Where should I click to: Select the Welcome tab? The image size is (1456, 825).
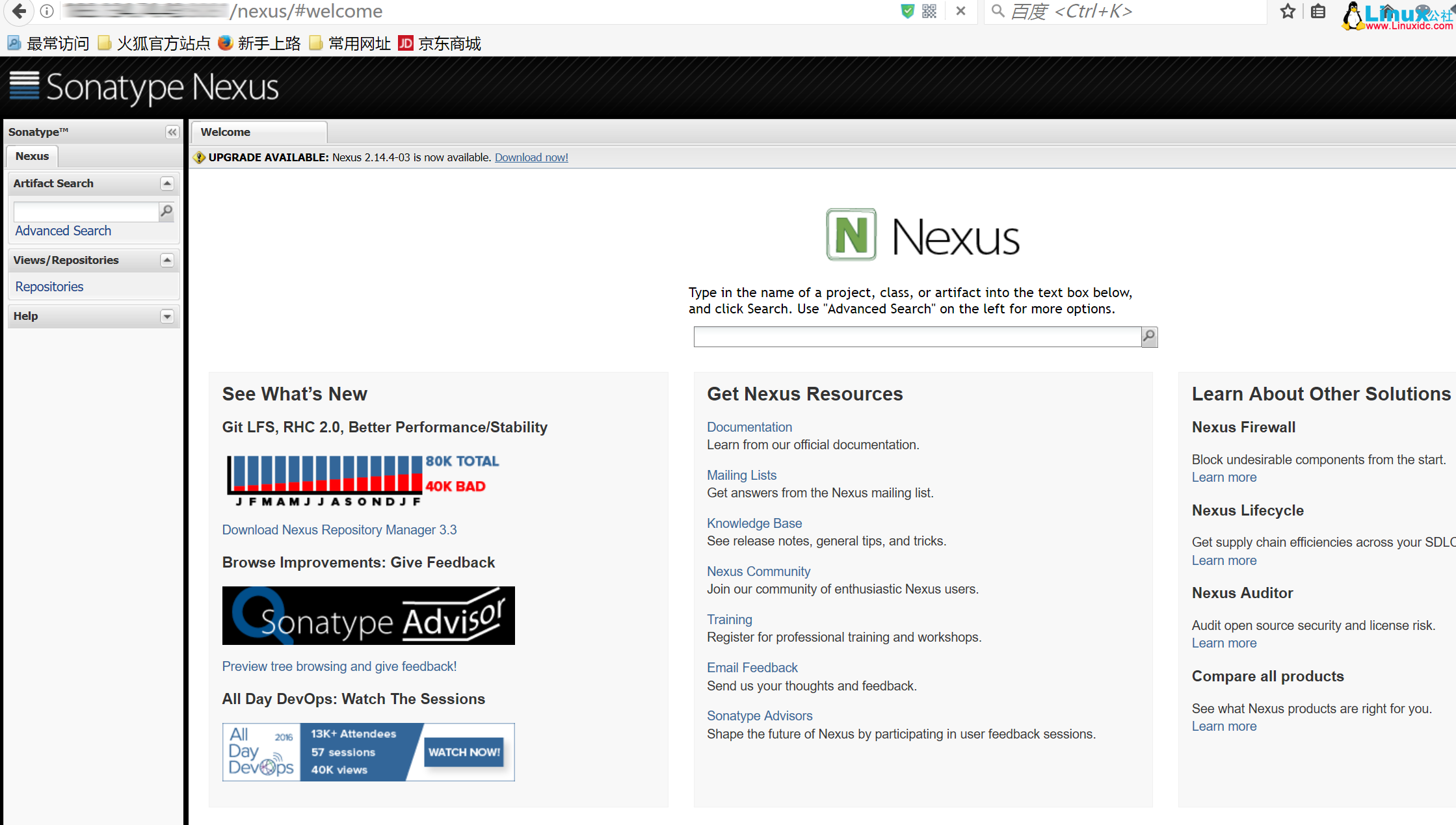click(226, 132)
